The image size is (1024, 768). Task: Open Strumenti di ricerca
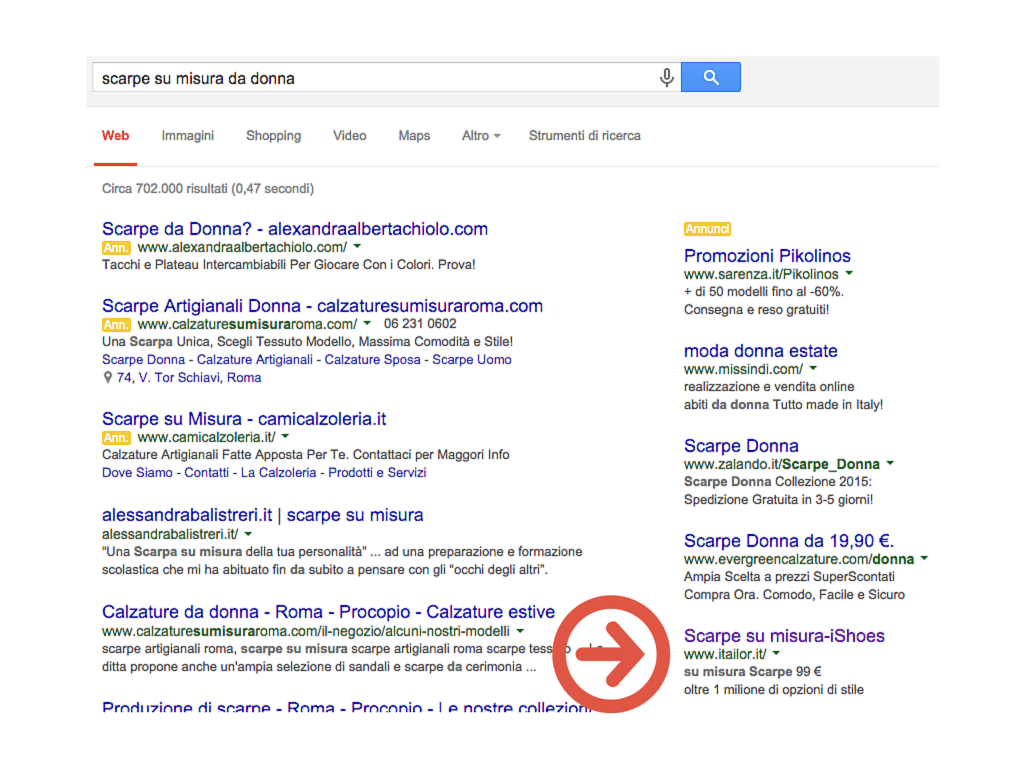[584, 136]
